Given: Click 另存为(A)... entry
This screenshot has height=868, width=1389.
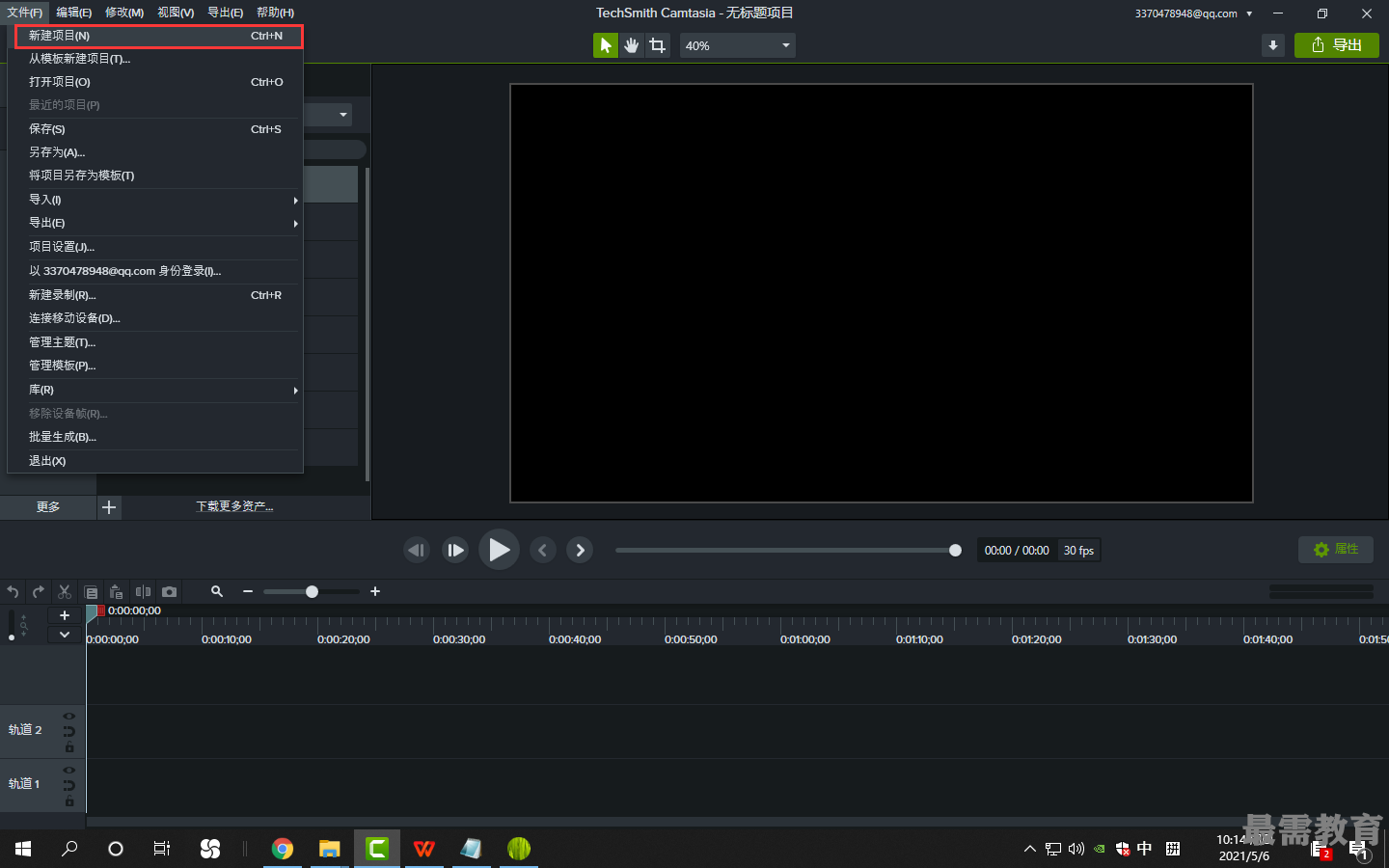Looking at the screenshot, I should pyautogui.click(x=154, y=152).
